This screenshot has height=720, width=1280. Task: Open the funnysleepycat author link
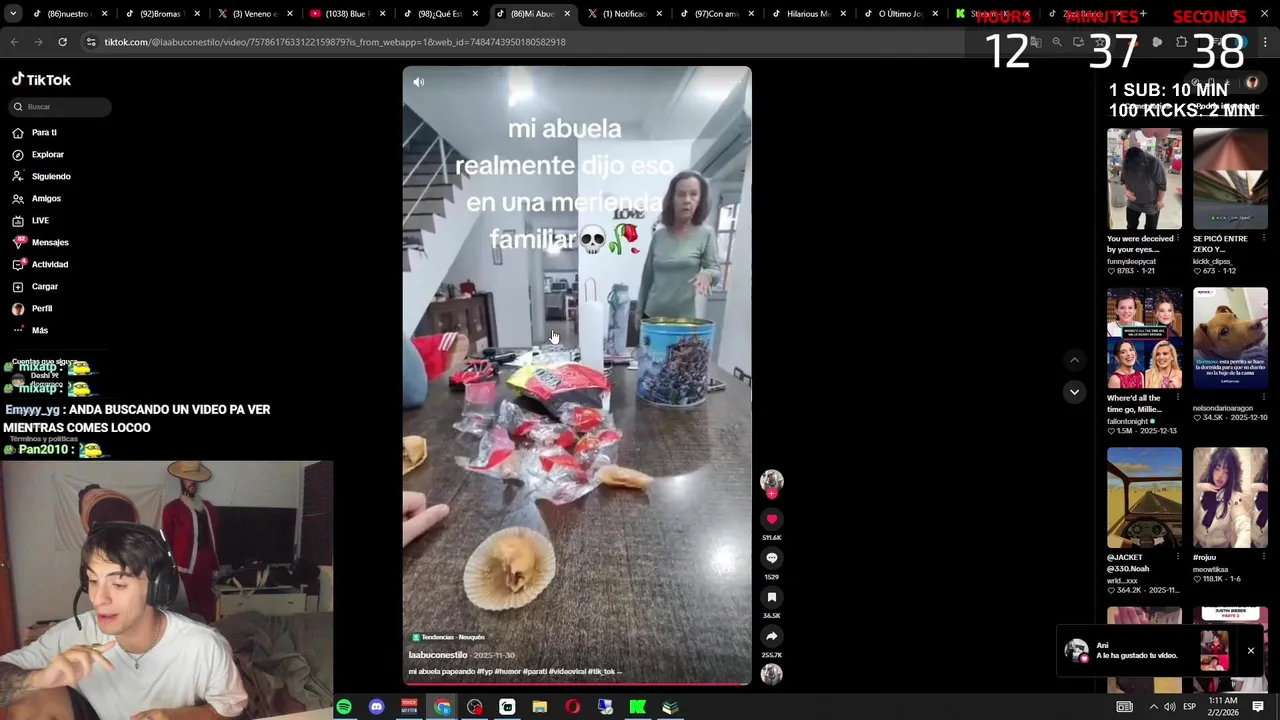pyautogui.click(x=1131, y=261)
